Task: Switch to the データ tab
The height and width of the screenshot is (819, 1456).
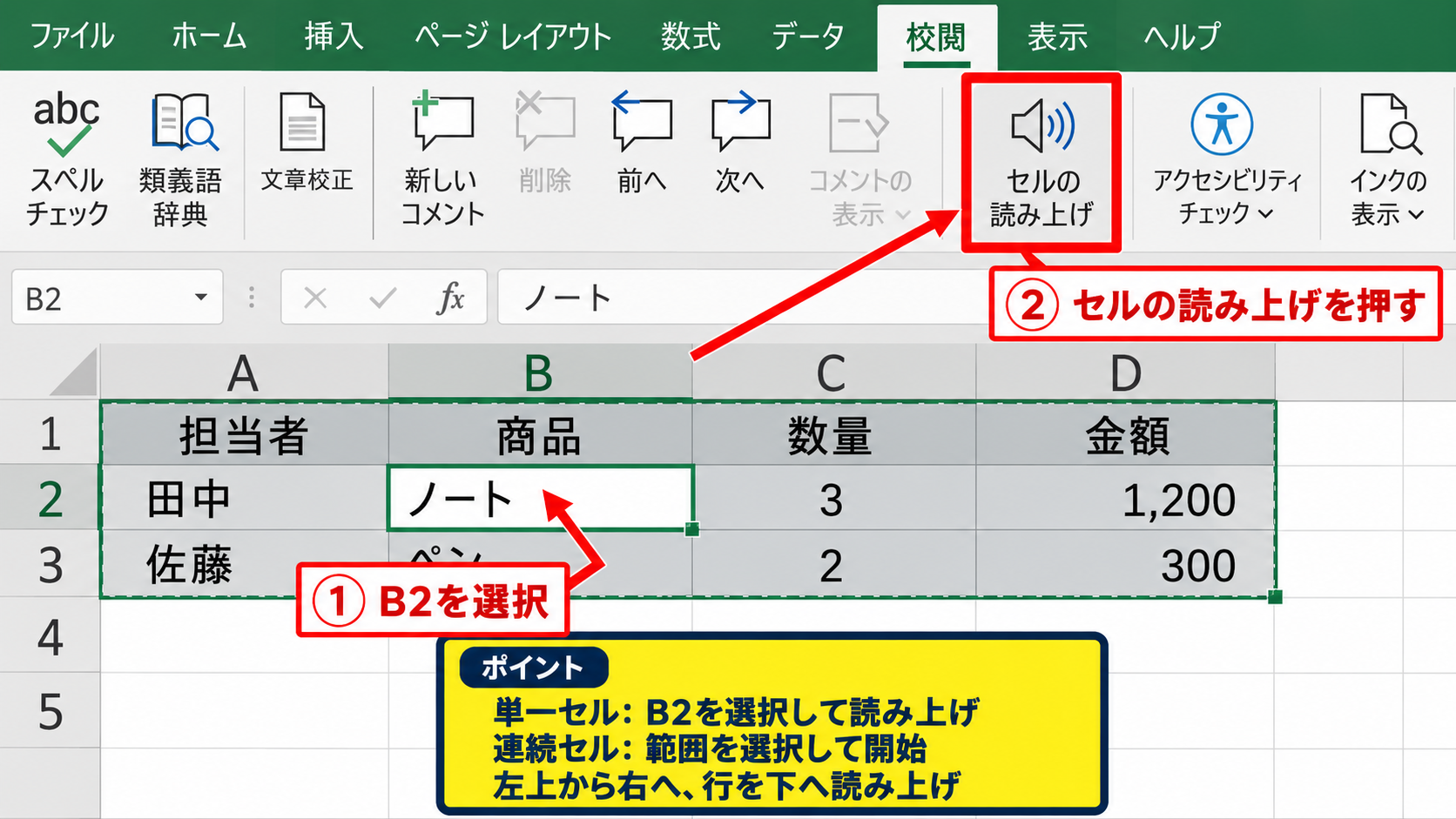Action: pos(808,37)
